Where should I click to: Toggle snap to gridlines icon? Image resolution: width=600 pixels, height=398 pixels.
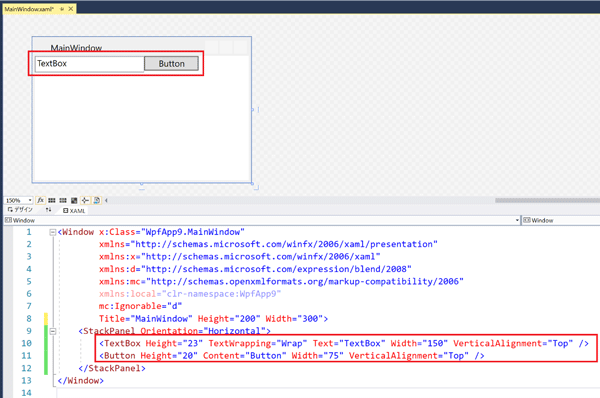63,200
